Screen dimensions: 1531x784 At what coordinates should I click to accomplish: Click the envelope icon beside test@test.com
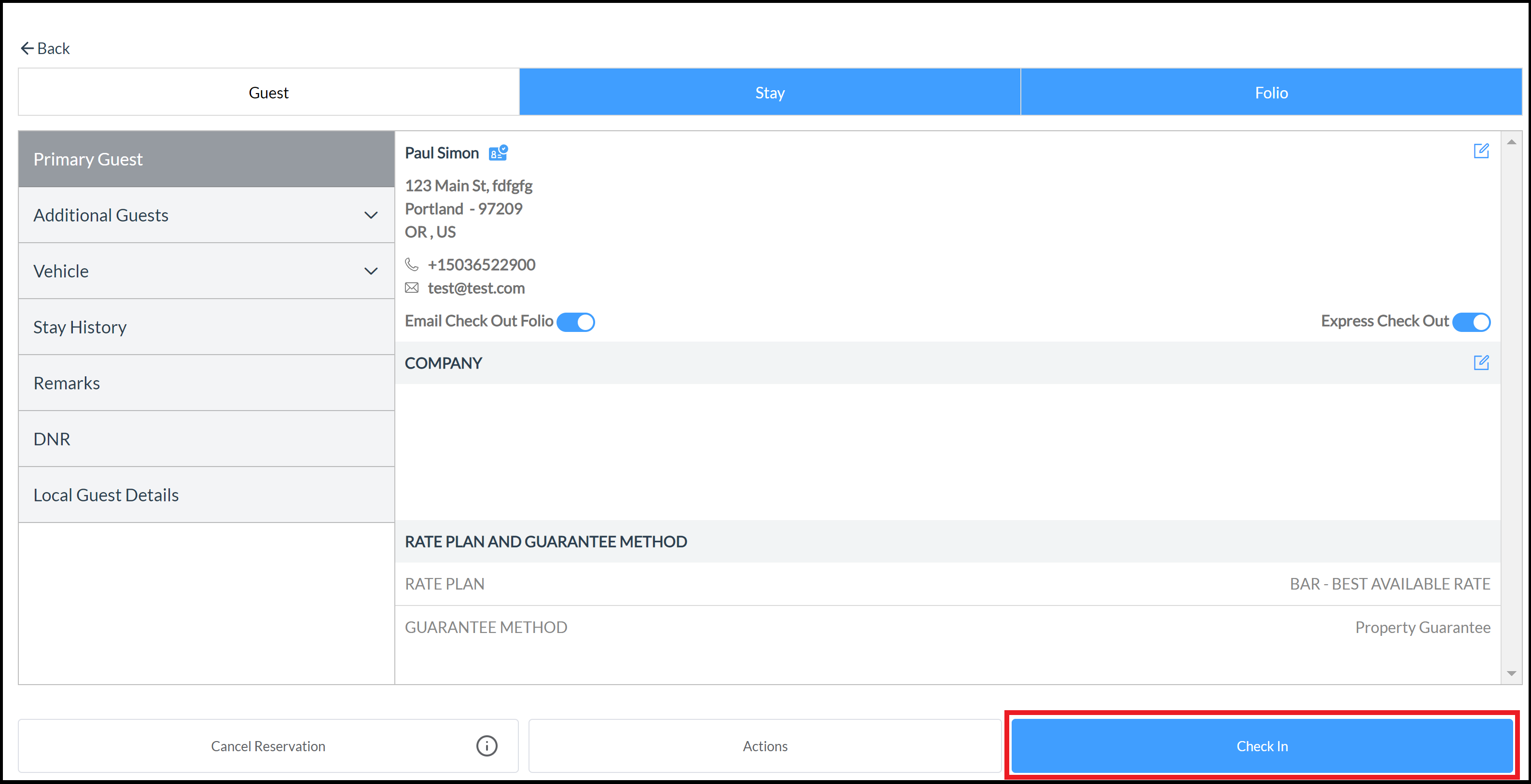coord(412,288)
